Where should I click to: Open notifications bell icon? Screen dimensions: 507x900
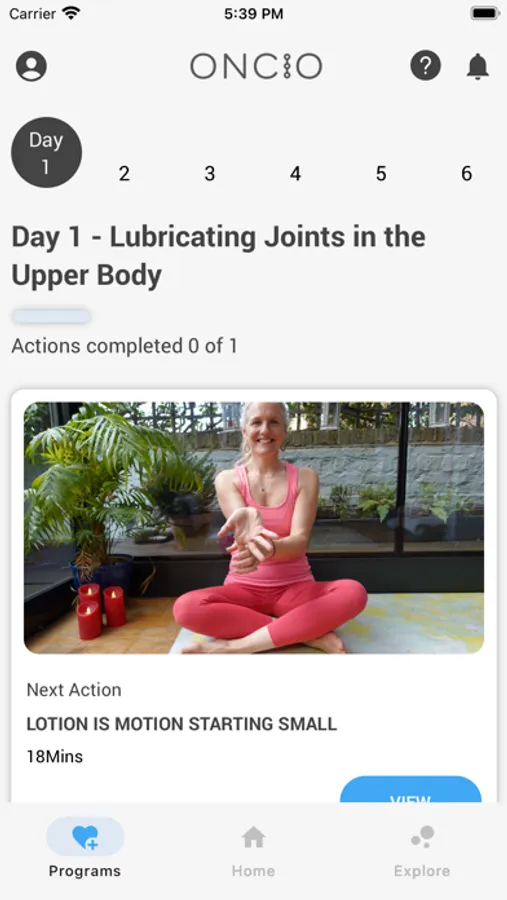click(x=477, y=66)
